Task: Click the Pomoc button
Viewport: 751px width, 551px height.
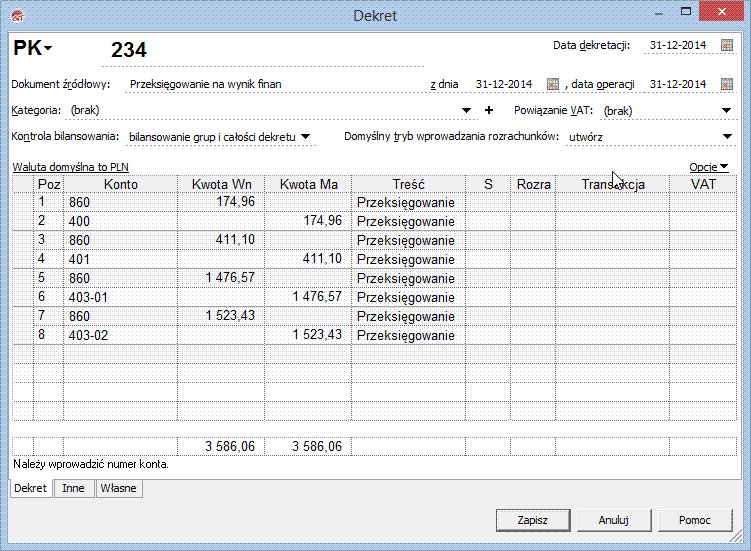Action: click(694, 520)
